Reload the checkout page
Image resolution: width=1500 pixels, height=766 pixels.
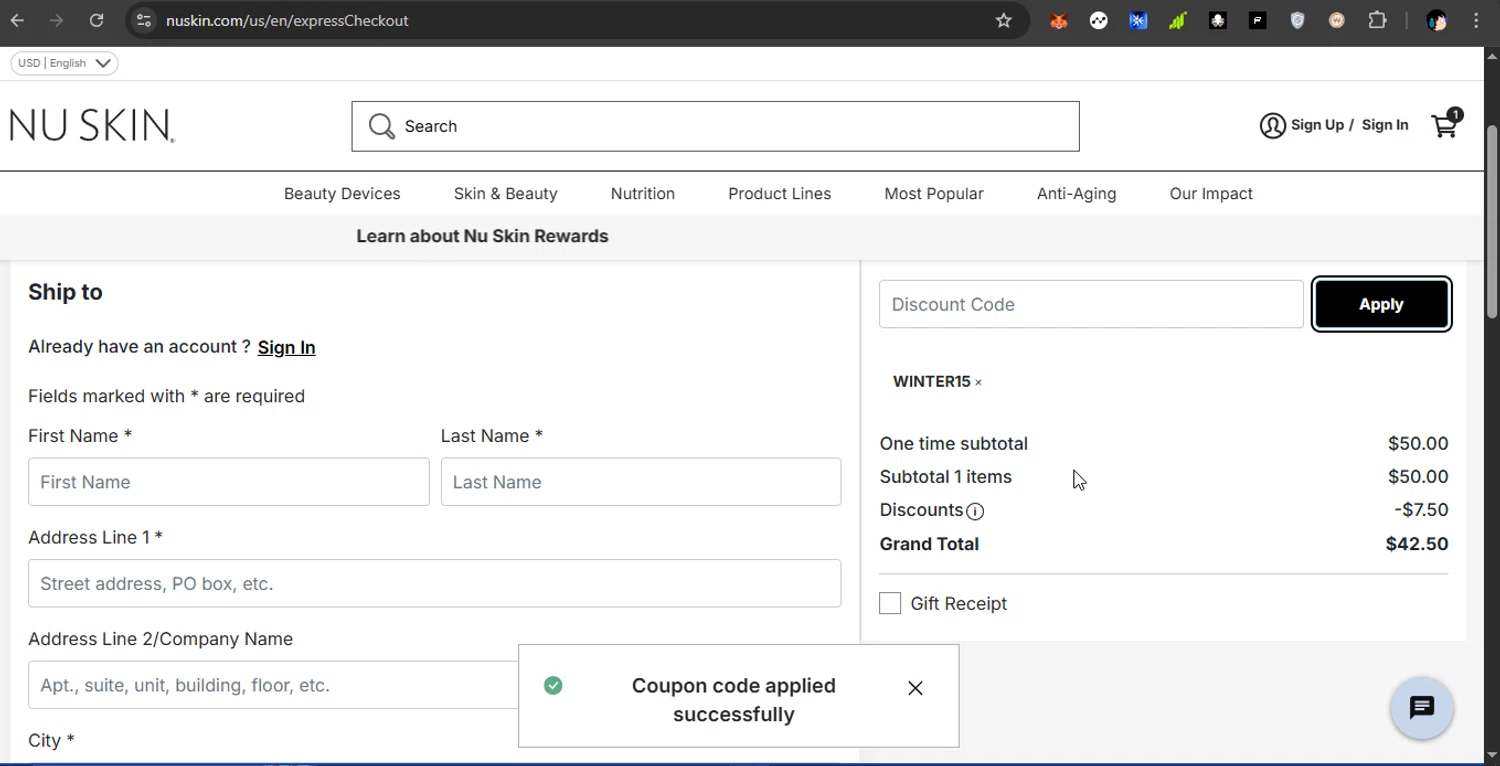click(x=96, y=20)
